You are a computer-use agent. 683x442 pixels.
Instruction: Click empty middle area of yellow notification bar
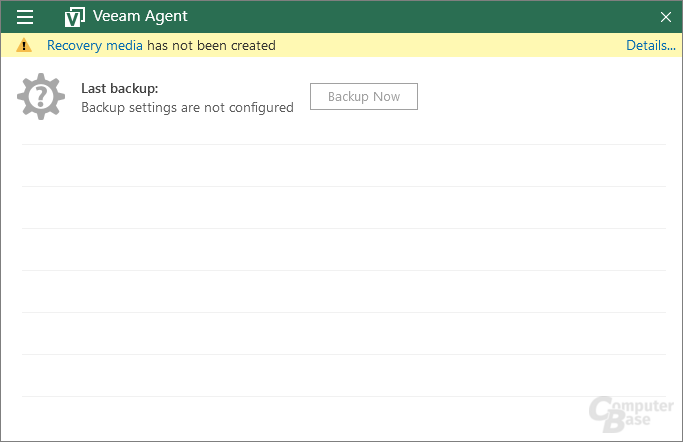(x=450, y=46)
